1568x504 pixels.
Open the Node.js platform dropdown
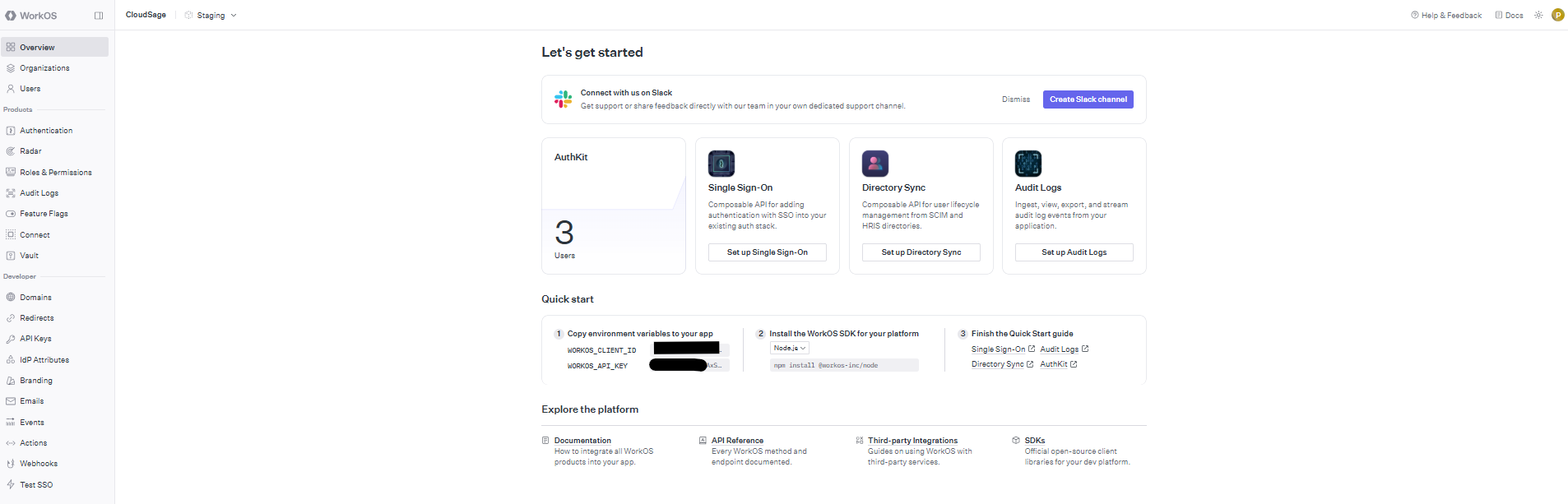pos(790,349)
